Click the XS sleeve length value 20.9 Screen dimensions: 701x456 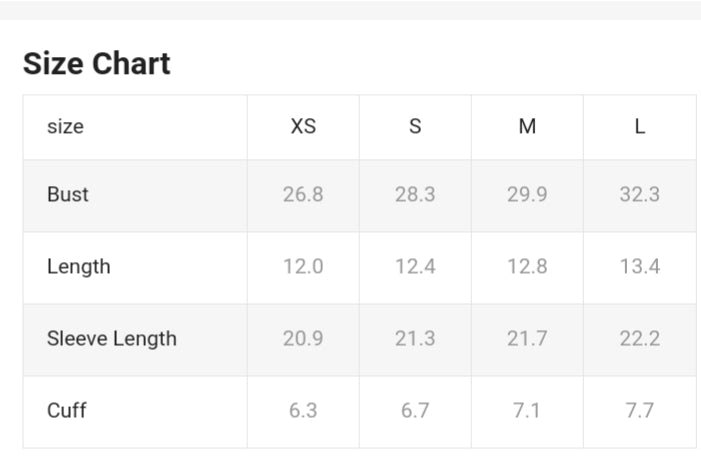coord(303,339)
